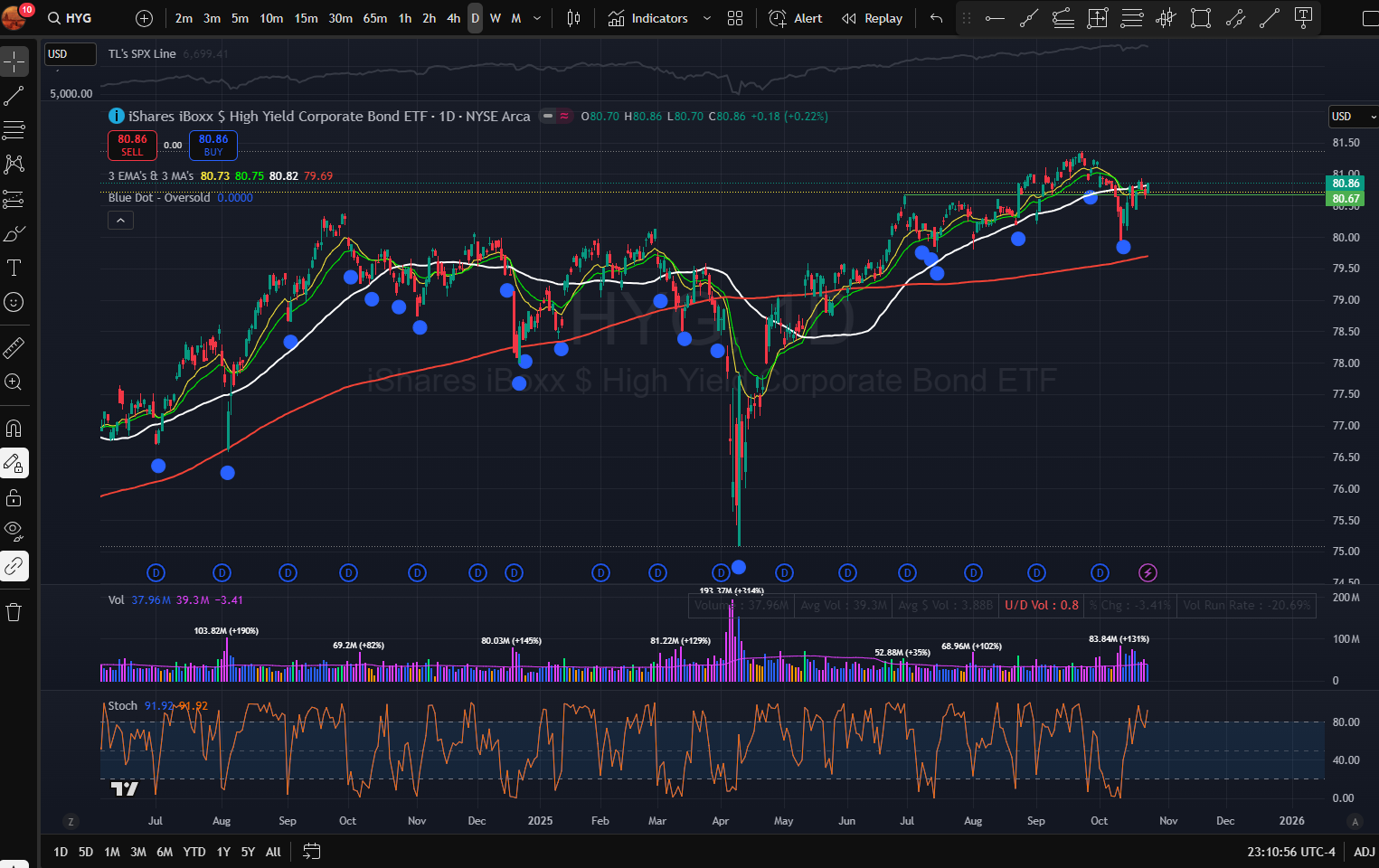Activate the zoom in tool
The height and width of the screenshot is (868, 1379).
click(14, 382)
